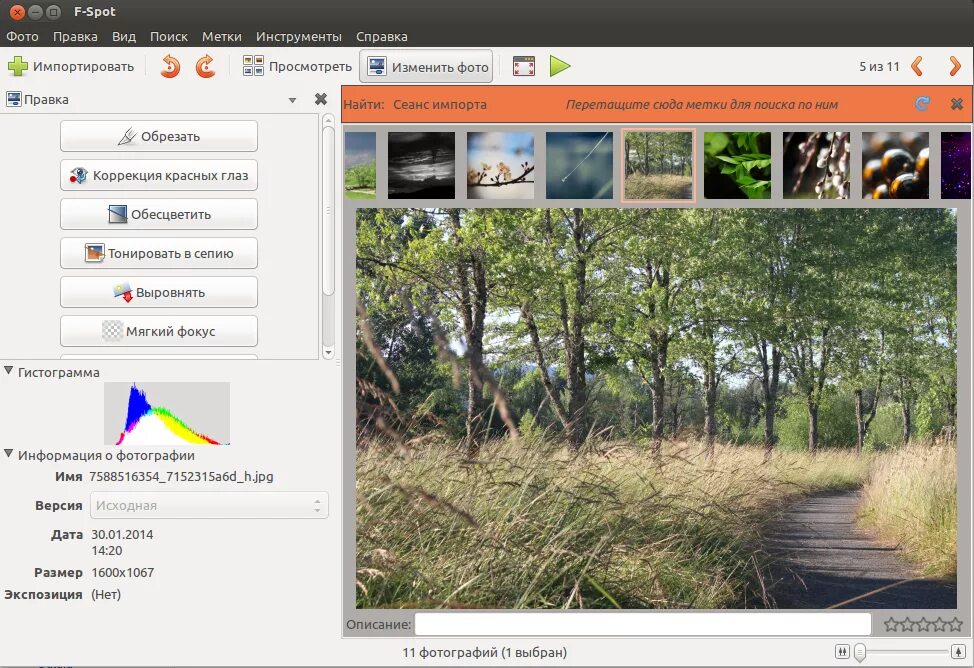Viewport: 974px width, 668px height.
Task: Click Выровнять straighten button
Action: (159, 292)
